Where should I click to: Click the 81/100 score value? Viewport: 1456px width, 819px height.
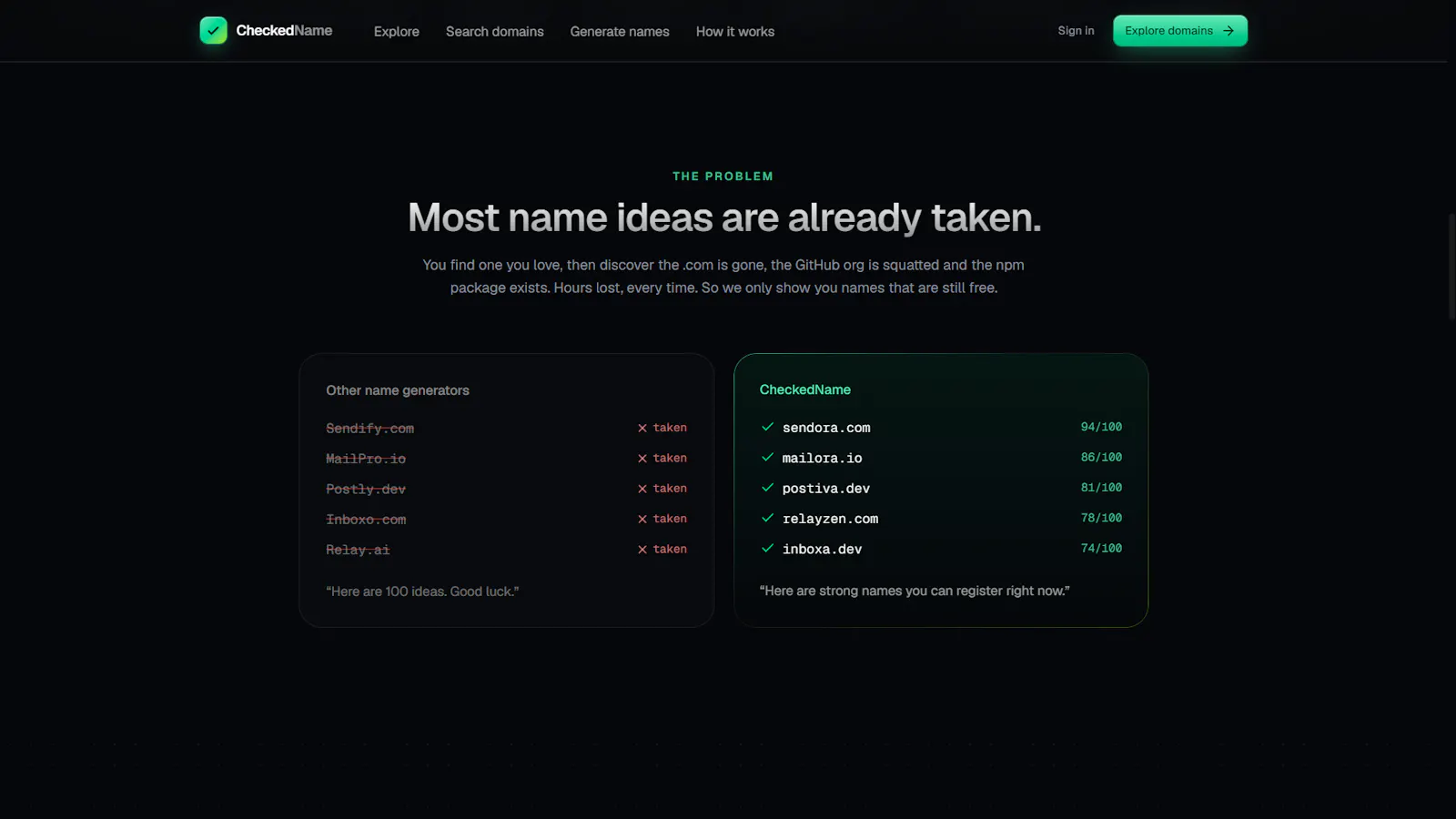tap(1101, 488)
